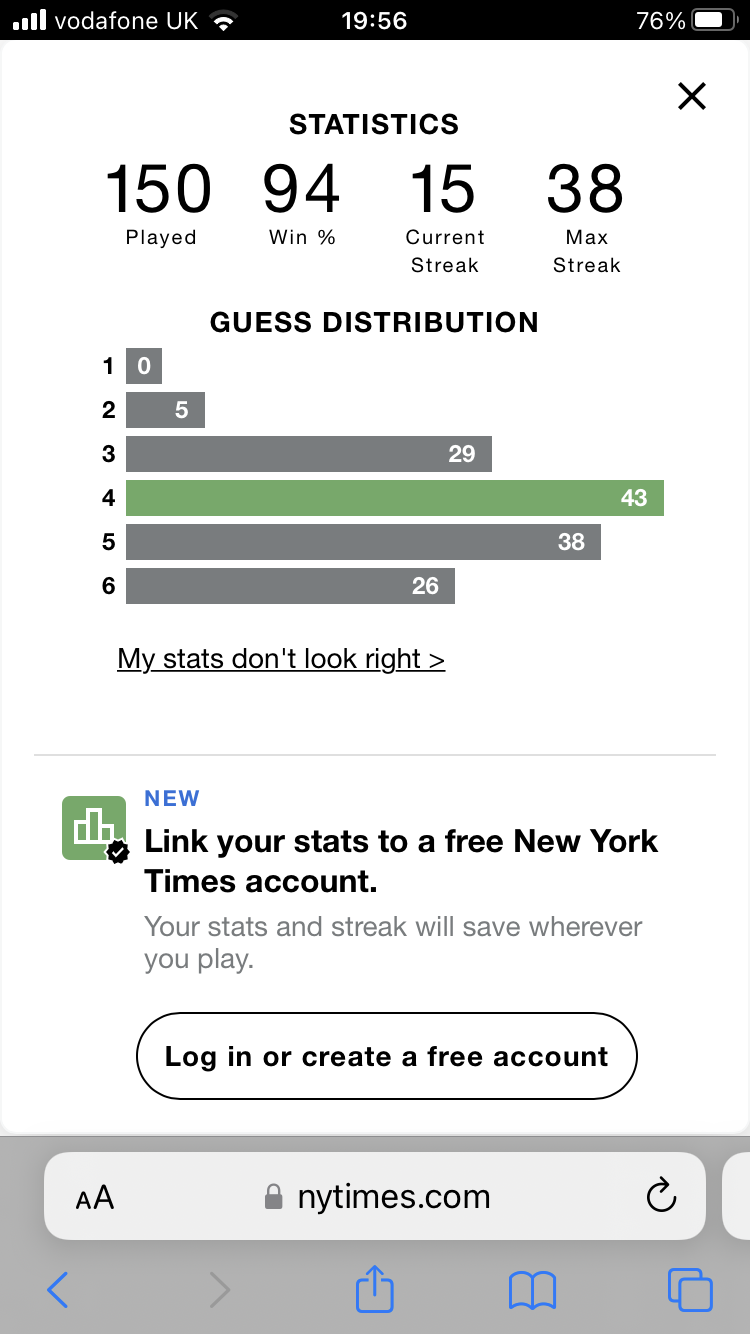The height and width of the screenshot is (1334, 750).
Task: Go back with the Safari back arrow
Action: (58, 1290)
